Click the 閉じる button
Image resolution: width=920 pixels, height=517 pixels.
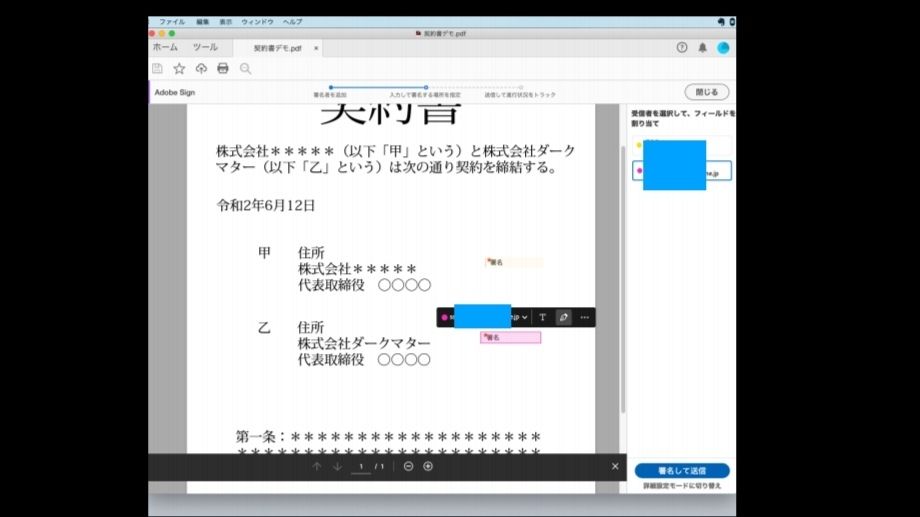pos(706,92)
